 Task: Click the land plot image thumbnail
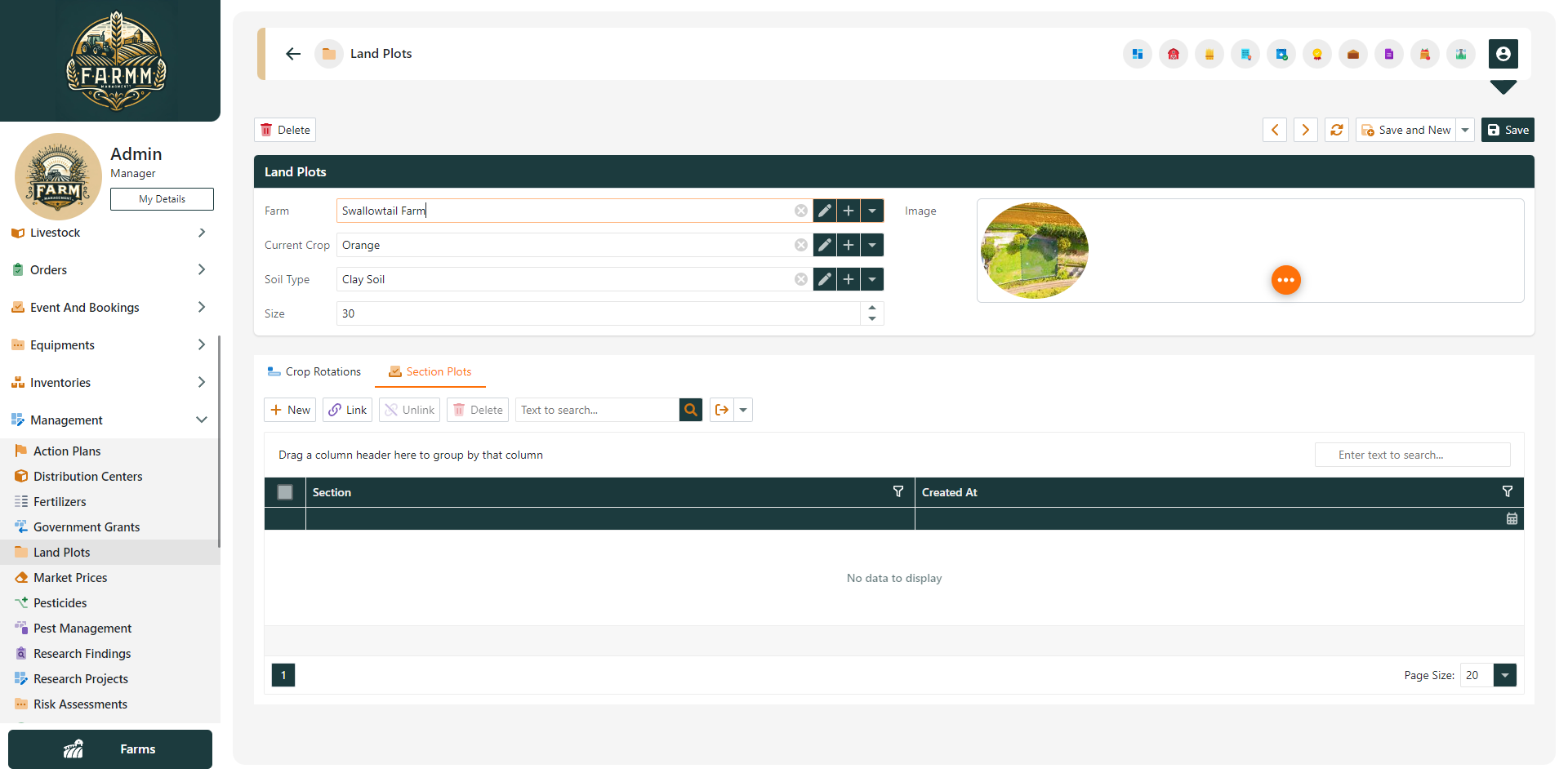pos(1034,251)
